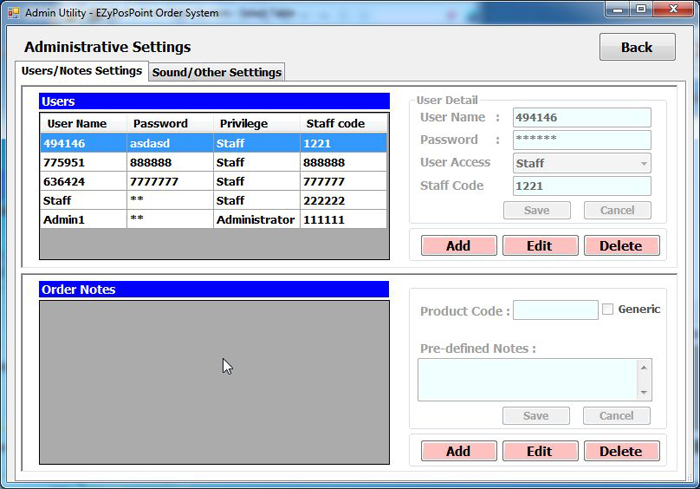Switch to Users/Notes Settings tab

82,71
